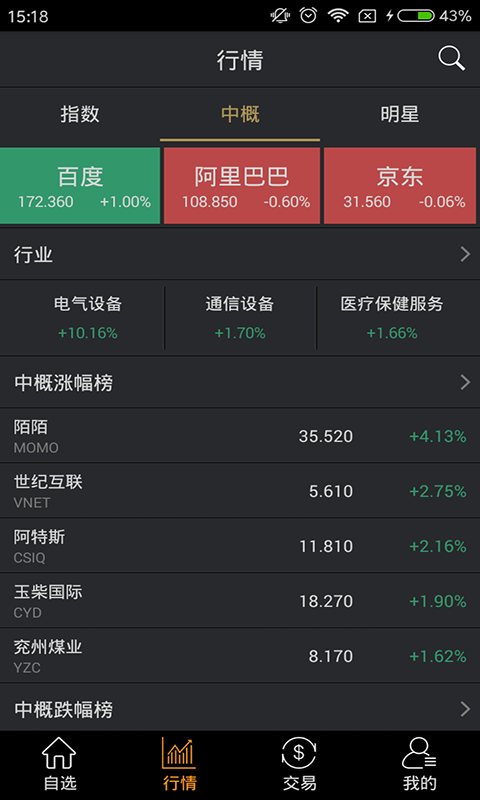Screen dimensions: 480x800
Task: Switch to the 明星 tab
Action: pyautogui.click(x=400, y=114)
